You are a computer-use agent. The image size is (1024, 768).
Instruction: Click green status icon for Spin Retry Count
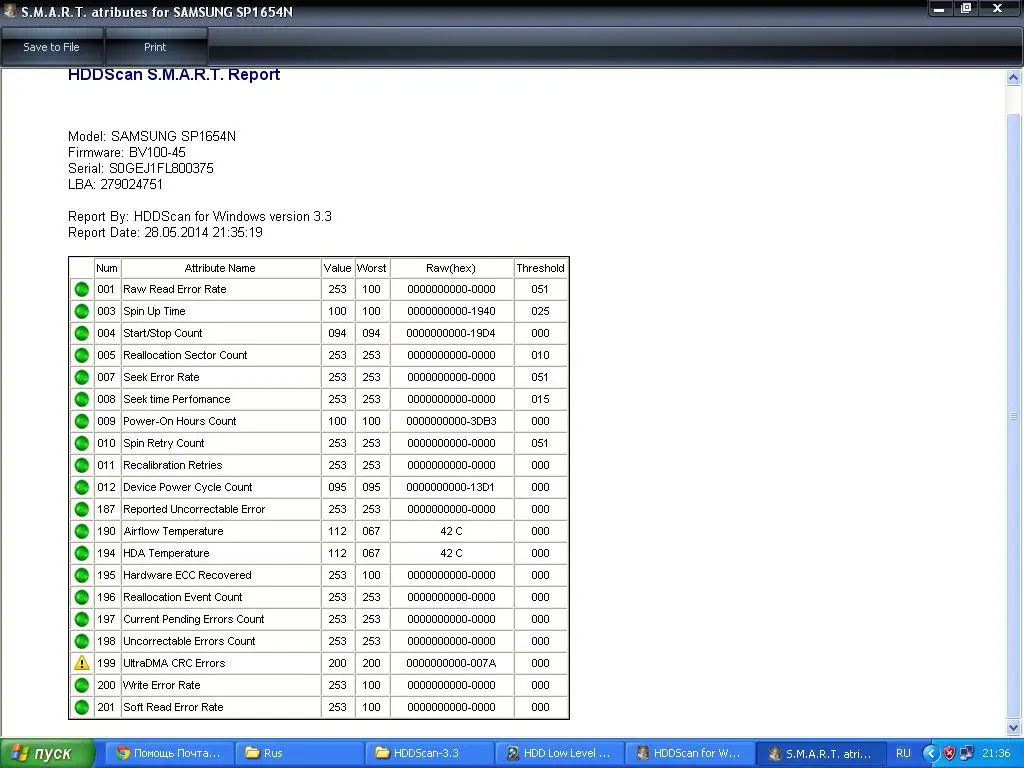tap(82, 443)
